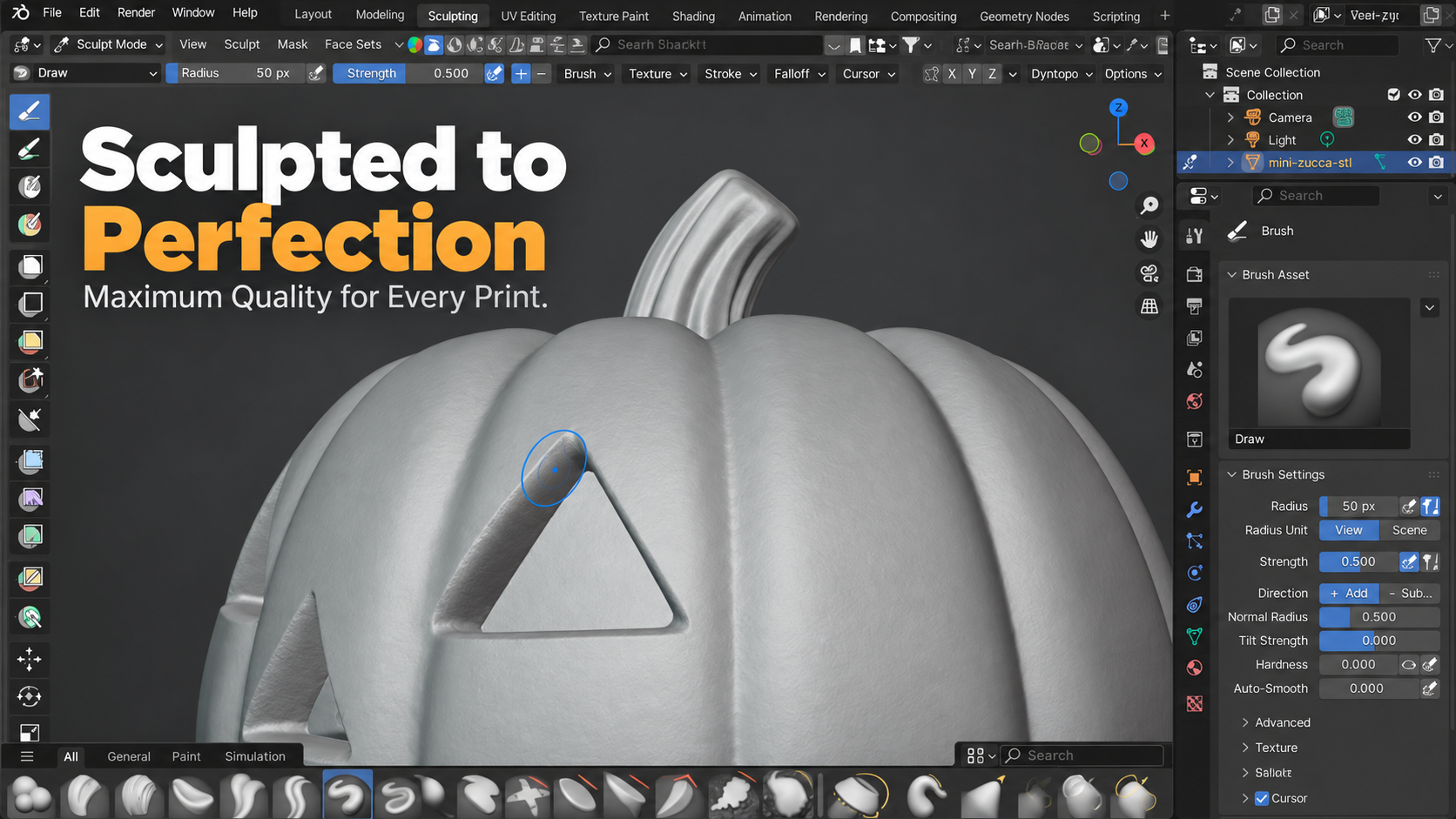Toggle camera view viewport icon
1456x819 pixels.
coord(1149,273)
